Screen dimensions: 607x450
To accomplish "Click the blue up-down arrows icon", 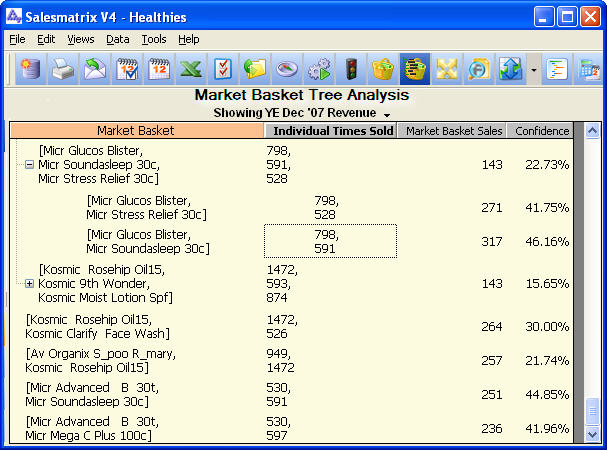I will click(510, 69).
